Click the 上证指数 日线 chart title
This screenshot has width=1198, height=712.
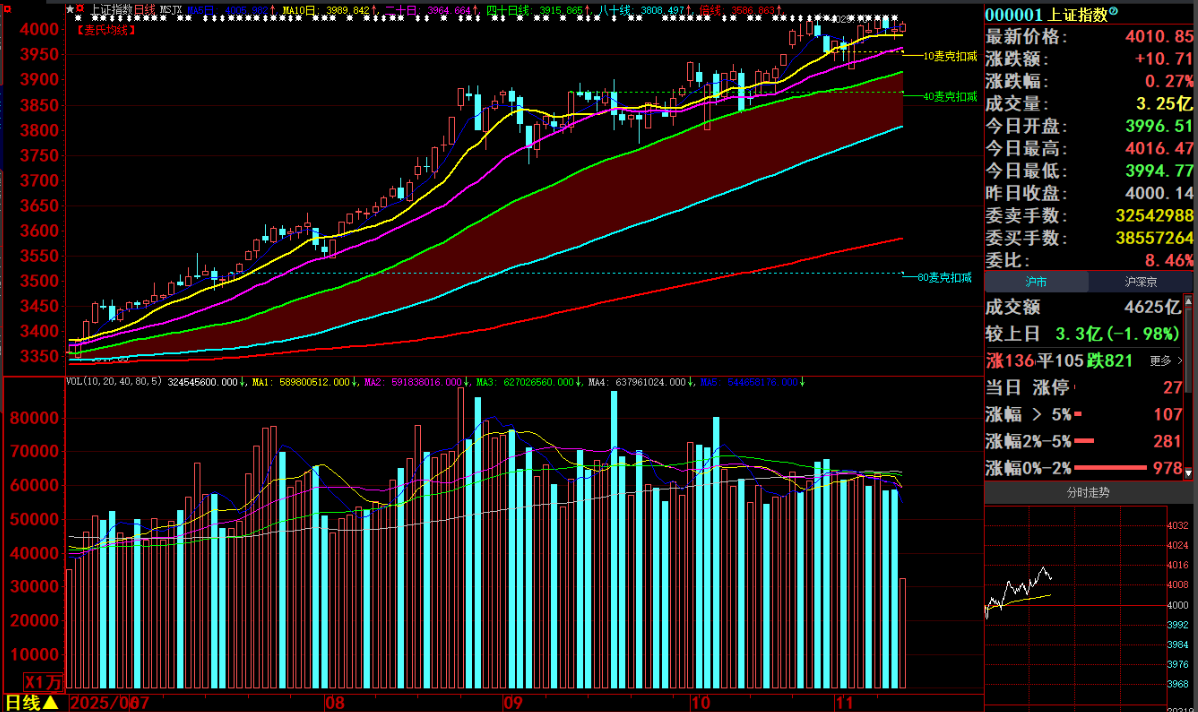(x=122, y=10)
